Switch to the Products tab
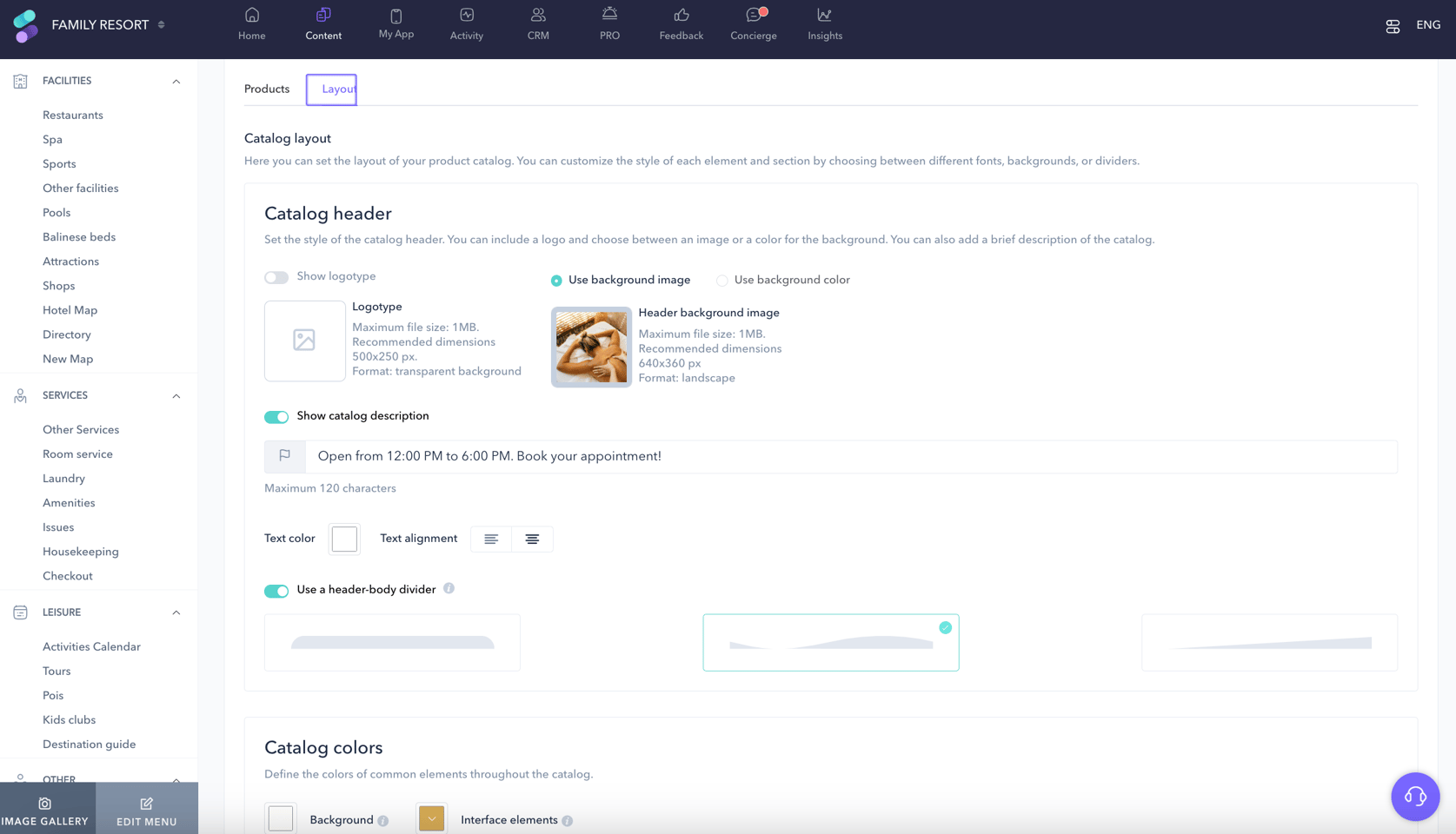Screen dimensions: 1456x834 pyautogui.click(x=267, y=89)
